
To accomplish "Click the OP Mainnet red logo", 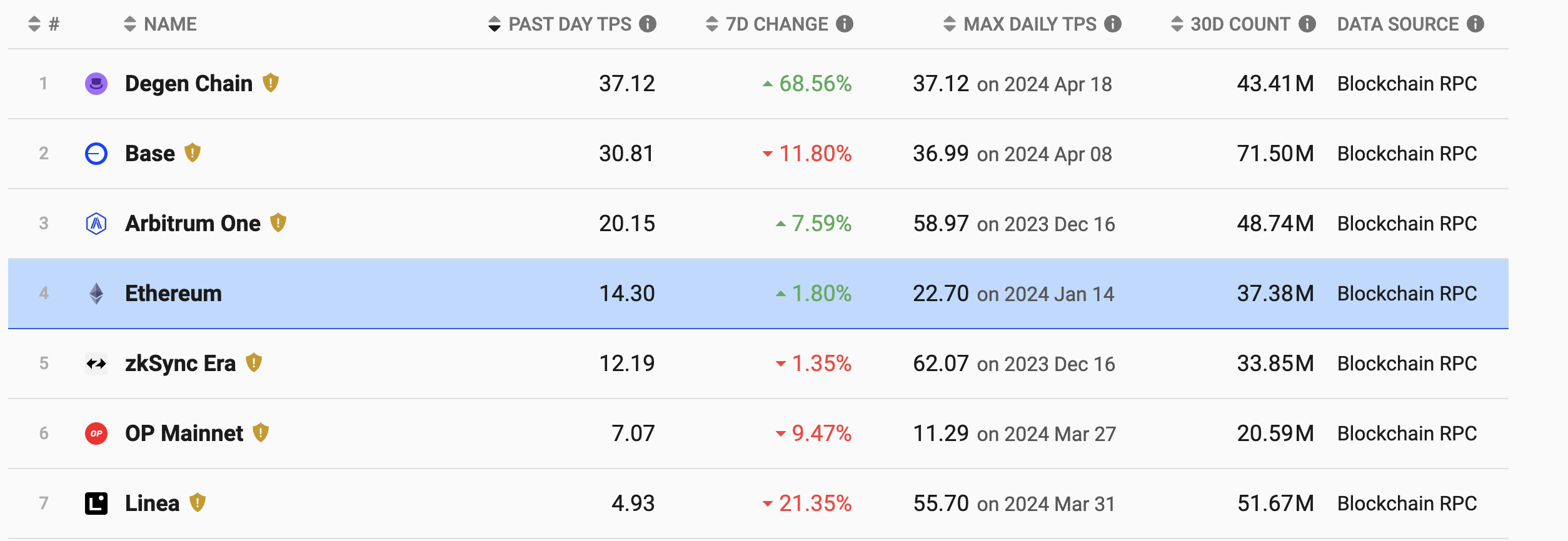I will [x=96, y=434].
